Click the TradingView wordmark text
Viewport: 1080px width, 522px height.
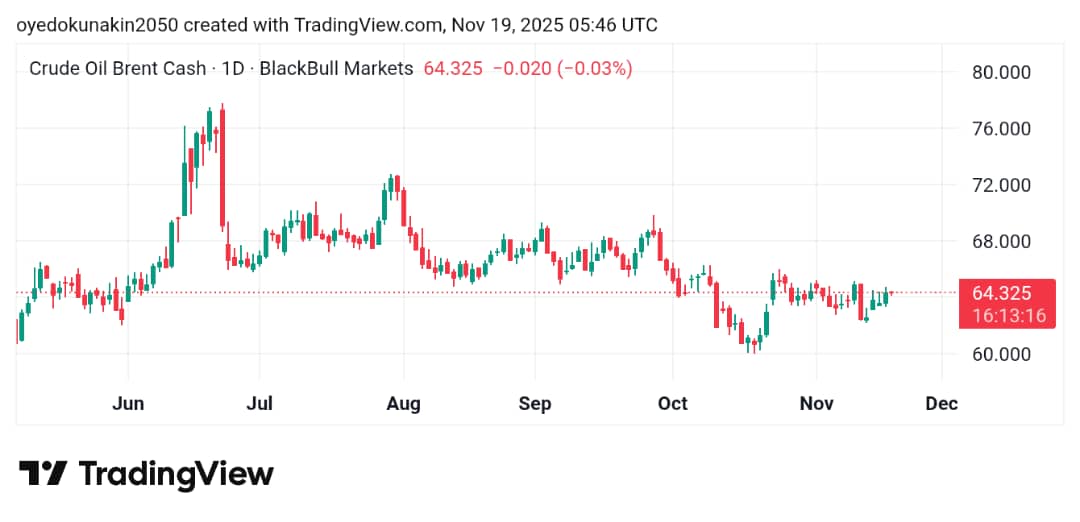tap(175, 473)
